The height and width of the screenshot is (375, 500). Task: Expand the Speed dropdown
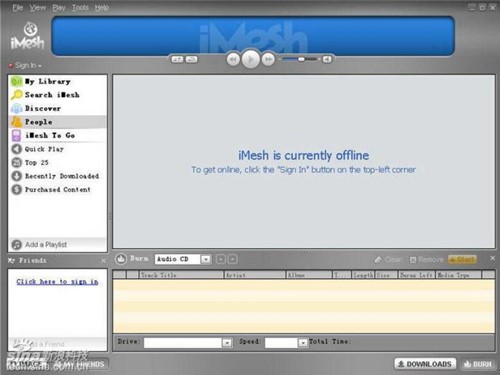pos(302,343)
